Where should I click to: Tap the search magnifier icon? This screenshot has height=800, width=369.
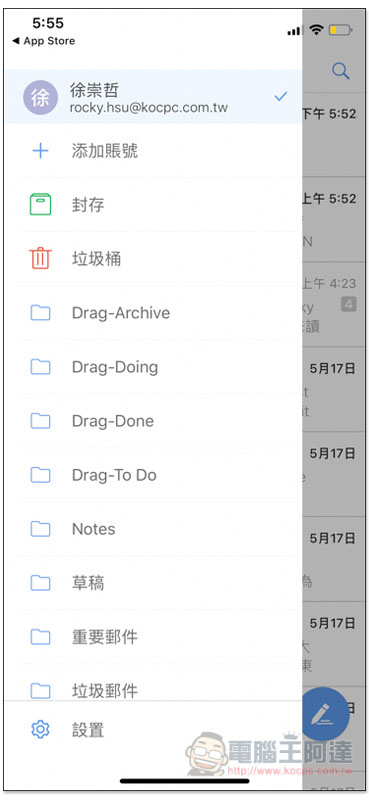pos(340,71)
